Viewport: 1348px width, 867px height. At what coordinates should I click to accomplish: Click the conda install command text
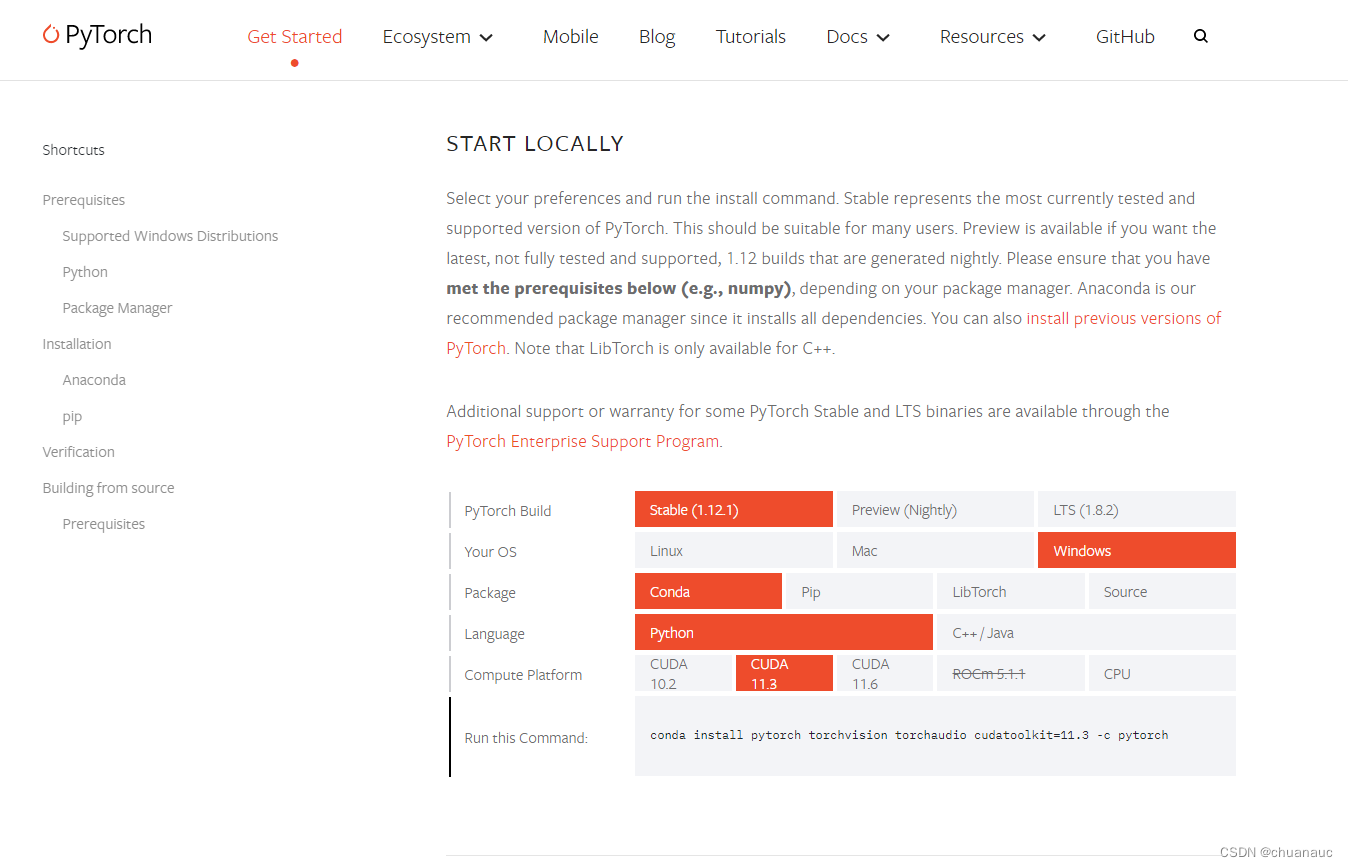click(x=908, y=735)
